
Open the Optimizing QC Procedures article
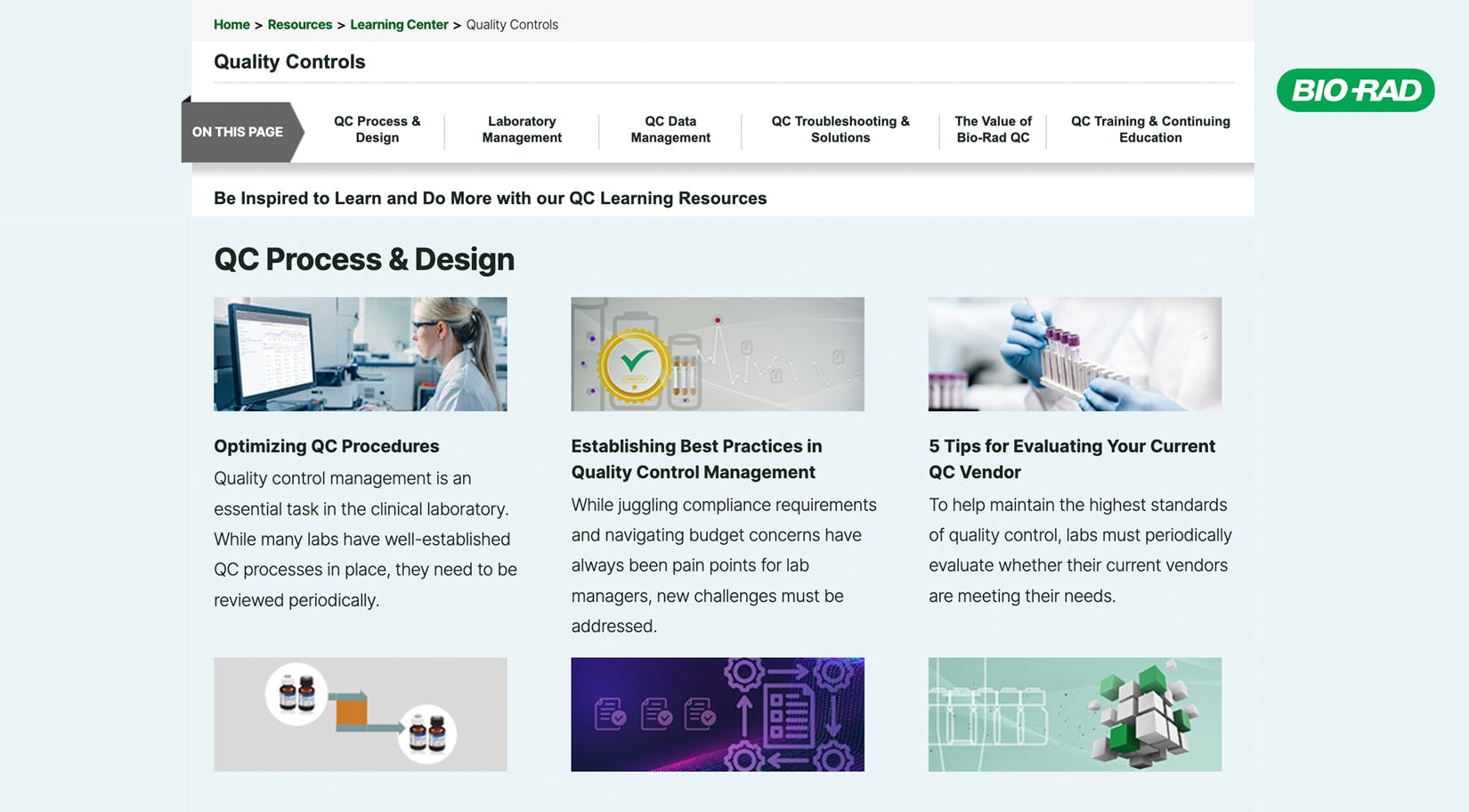point(327,446)
